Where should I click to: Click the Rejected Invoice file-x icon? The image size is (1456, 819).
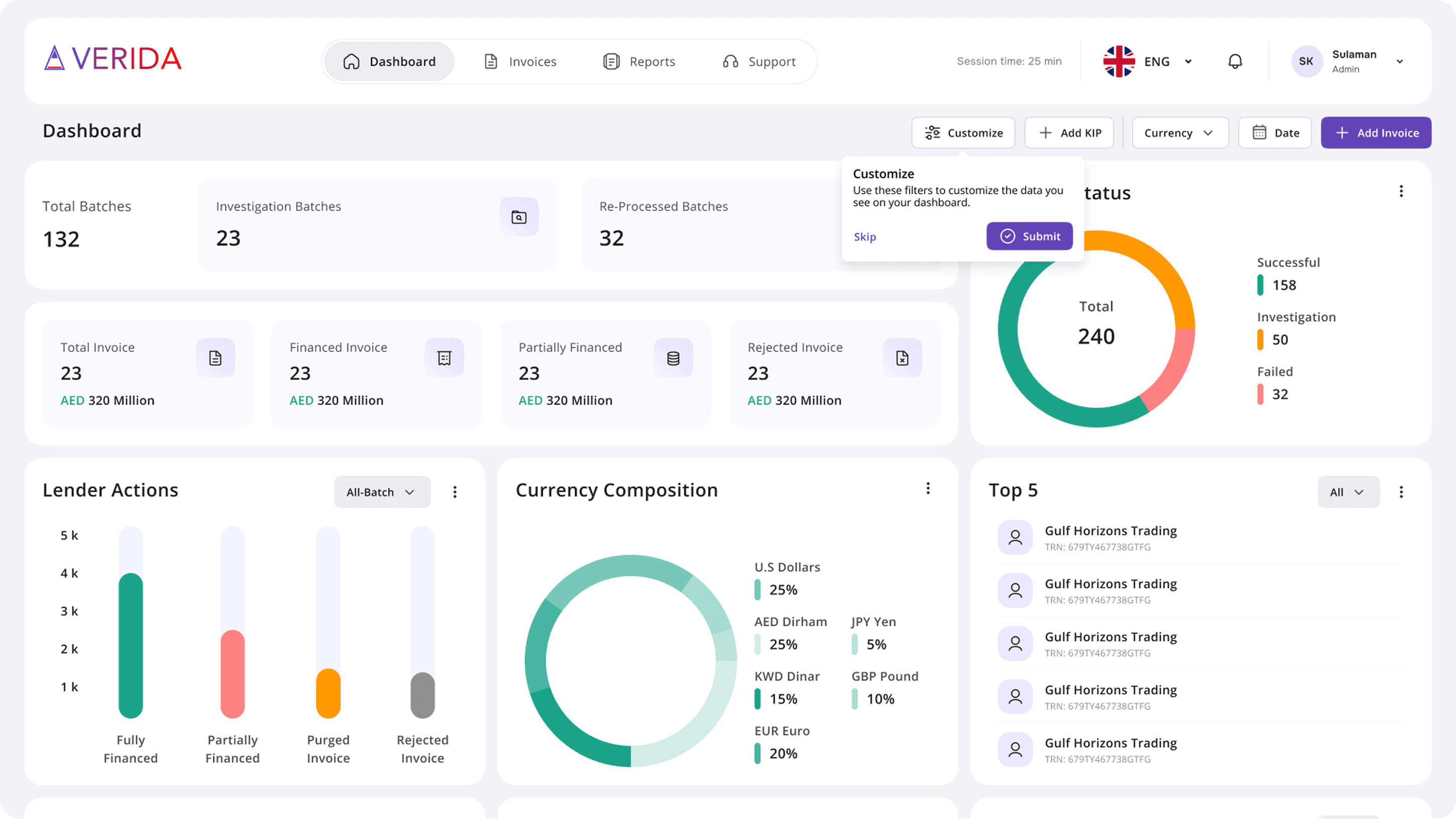coord(902,358)
